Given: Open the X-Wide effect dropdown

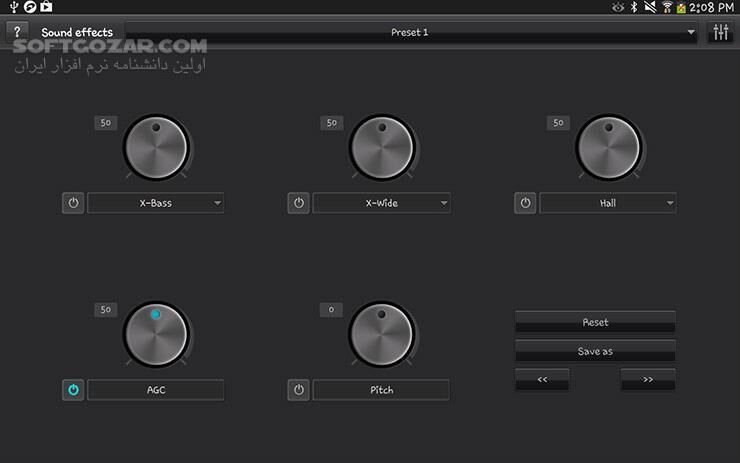Looking at the screenshot, I should [x=381, y=203].
